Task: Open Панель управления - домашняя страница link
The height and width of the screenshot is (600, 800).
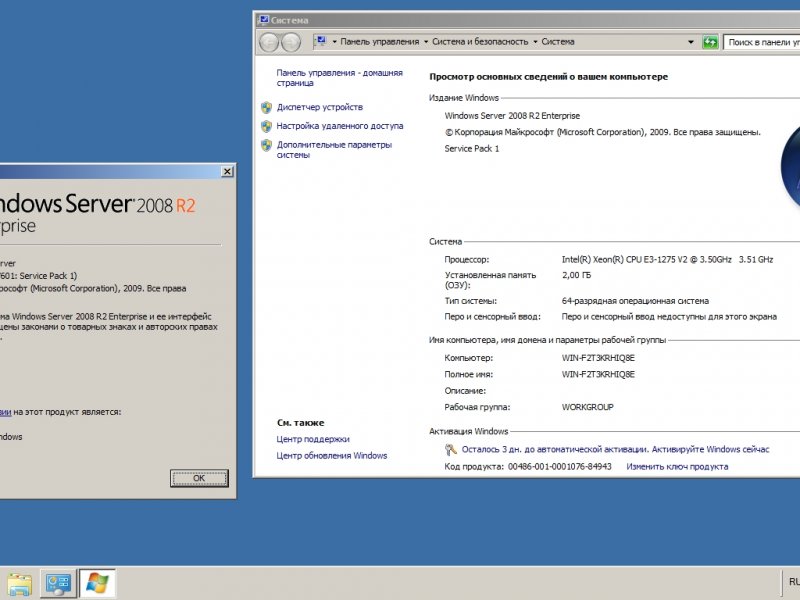Action: (x=339, y=78)
